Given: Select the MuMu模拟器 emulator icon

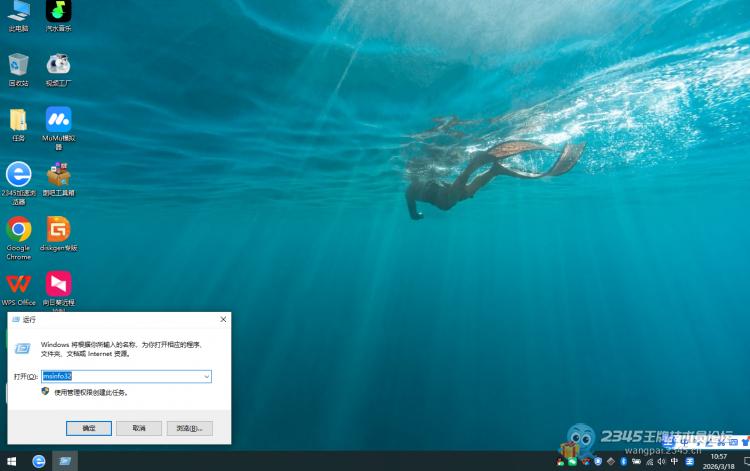Looking at the screenshot, I should [58, 120].
